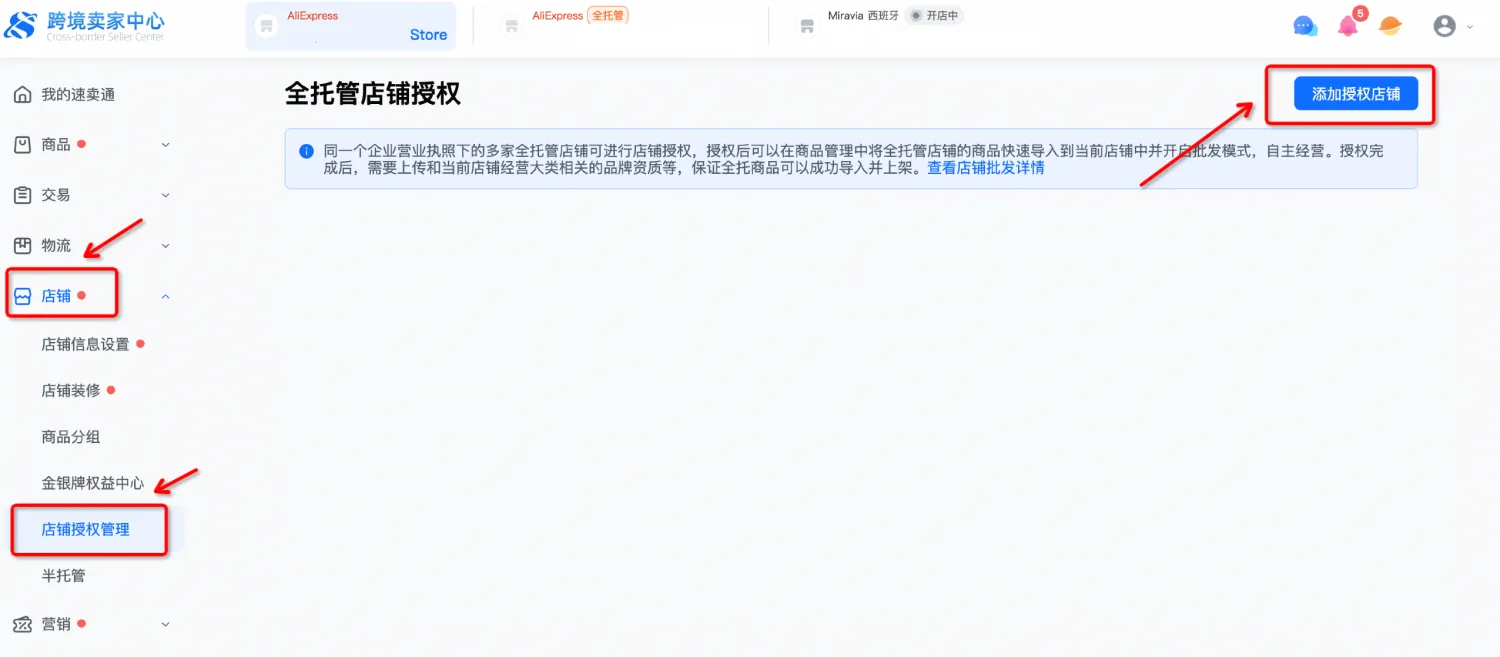The image size is (1500, 657).
Task: Expand the 商品 menu chevron
Action: pos(166,145)
